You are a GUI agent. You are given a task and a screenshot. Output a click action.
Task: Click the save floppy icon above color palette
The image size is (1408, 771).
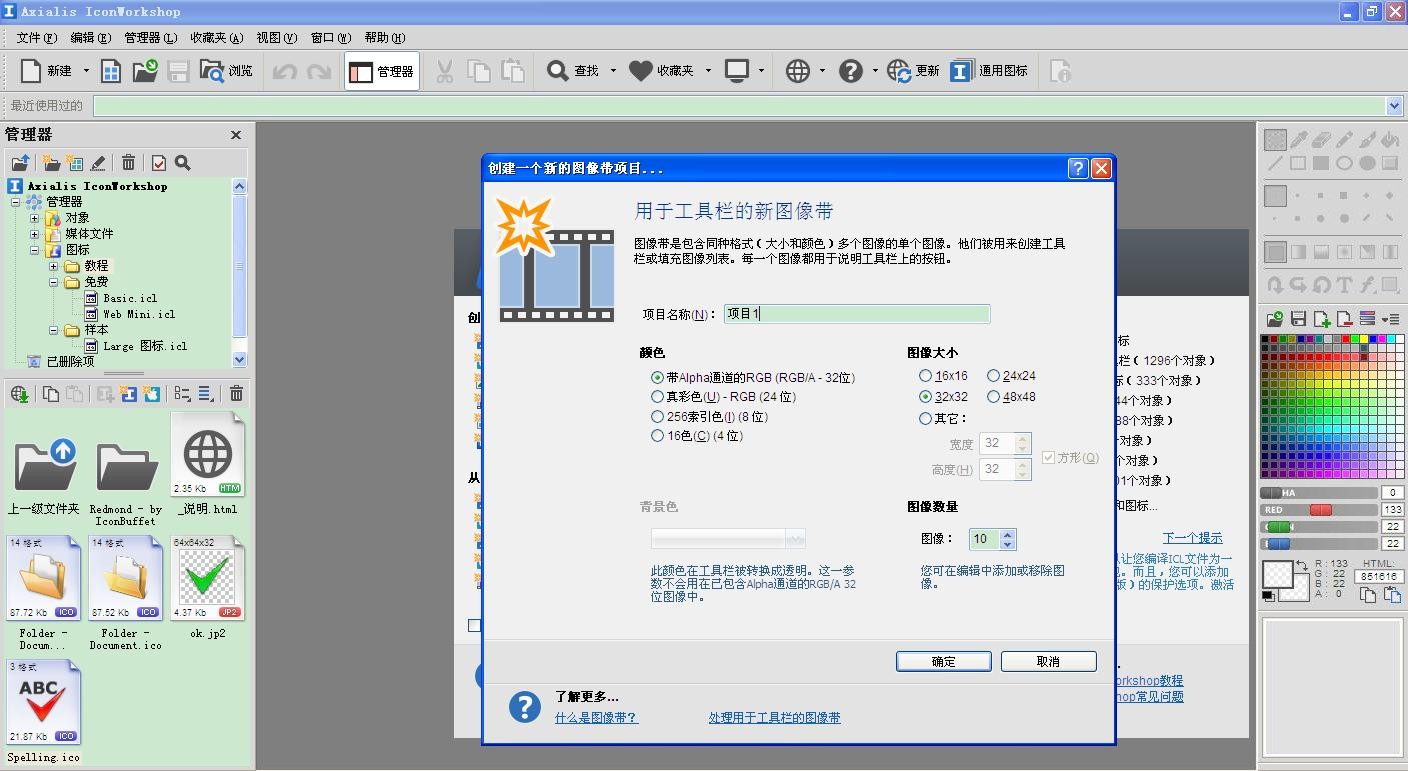coord(1298,319)
